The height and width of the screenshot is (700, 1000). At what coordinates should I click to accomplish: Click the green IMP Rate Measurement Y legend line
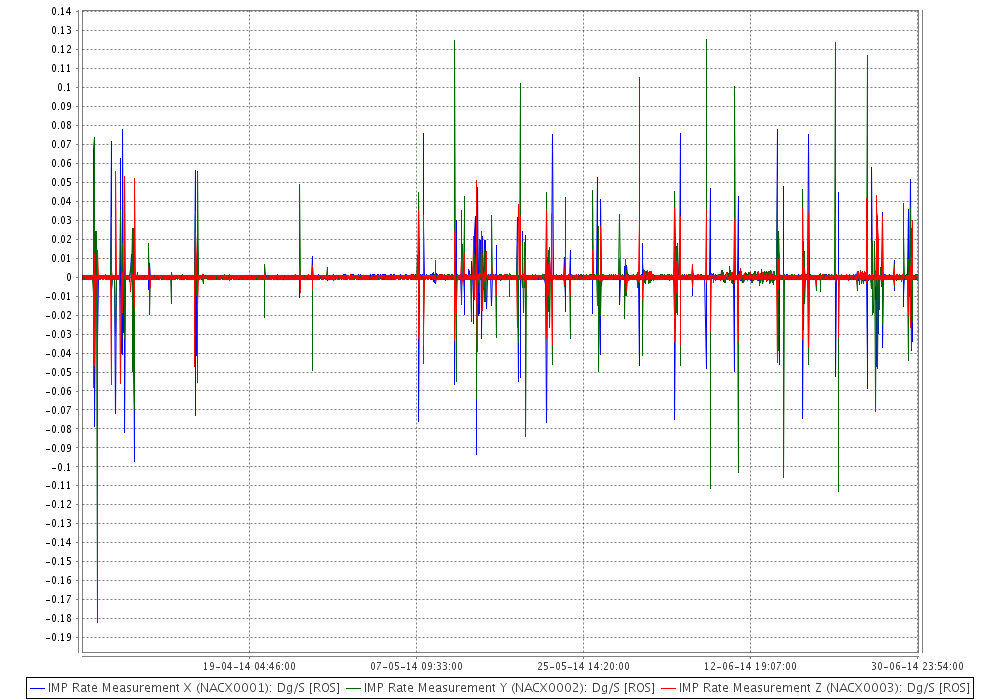click(x=353, y=689)
